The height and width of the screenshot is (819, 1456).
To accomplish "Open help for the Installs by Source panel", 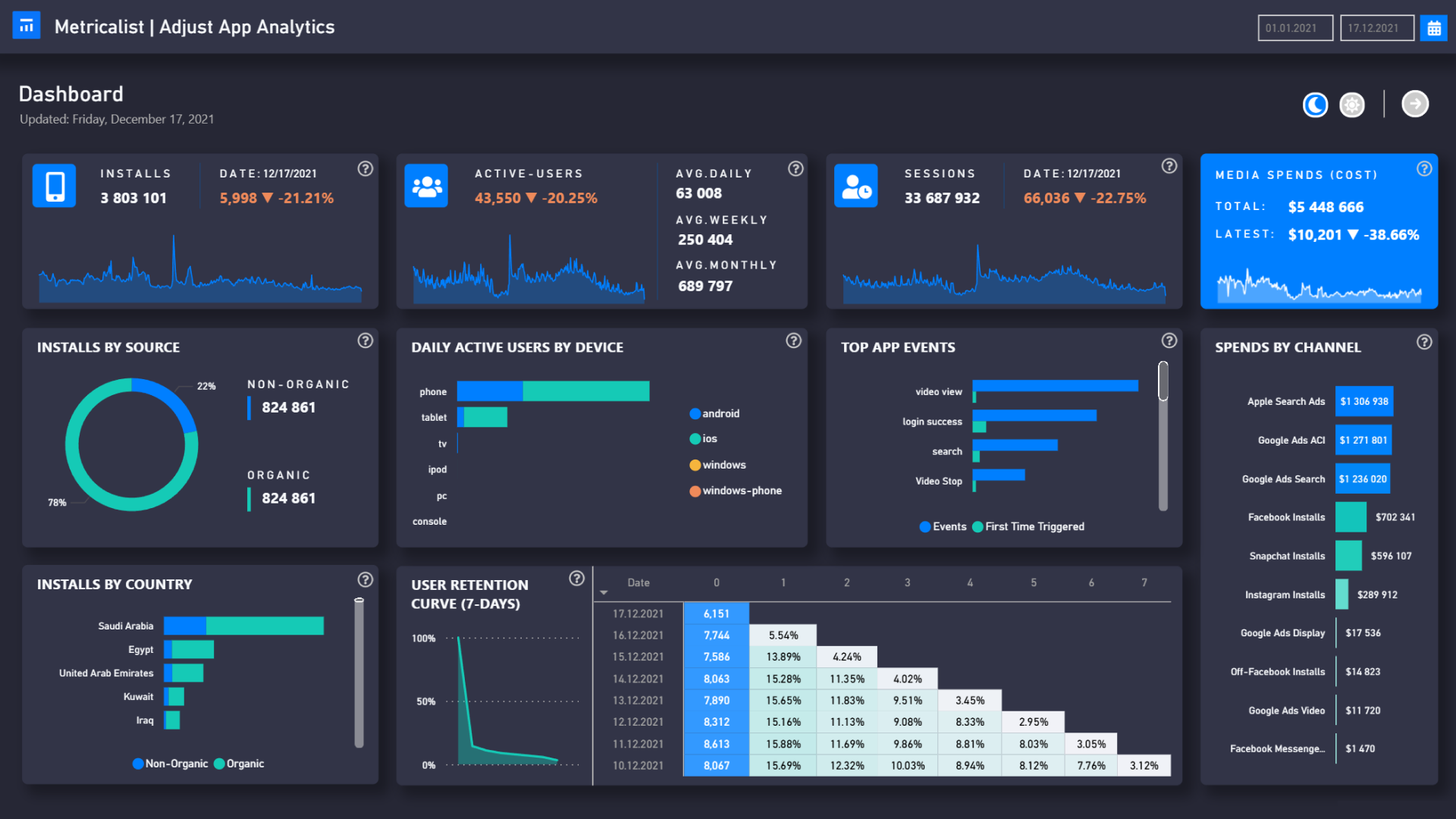I will (x=365, y=341).
